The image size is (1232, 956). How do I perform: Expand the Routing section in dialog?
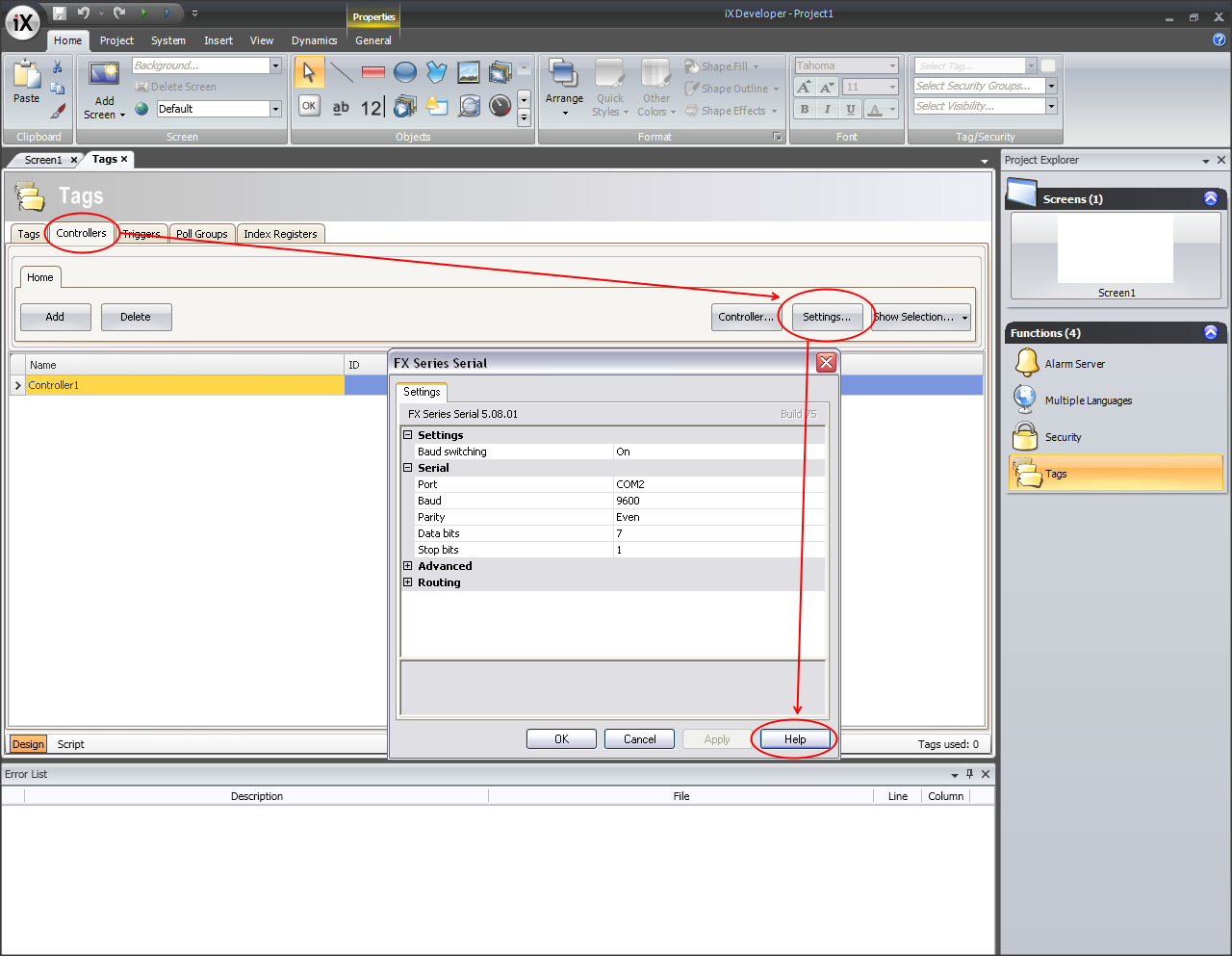click(407, 582)
